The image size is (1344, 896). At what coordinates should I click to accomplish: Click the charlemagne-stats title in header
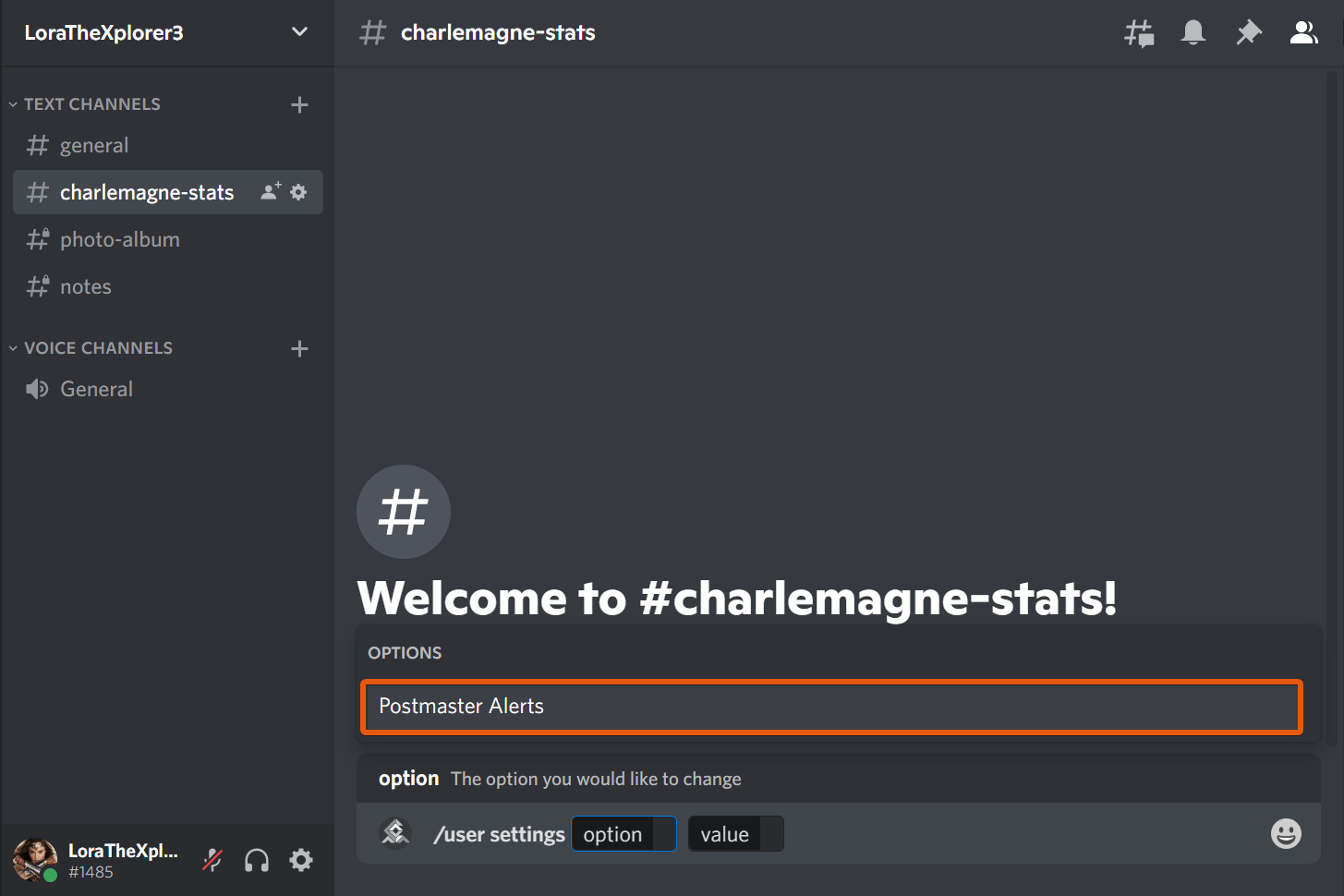(498, 32)
